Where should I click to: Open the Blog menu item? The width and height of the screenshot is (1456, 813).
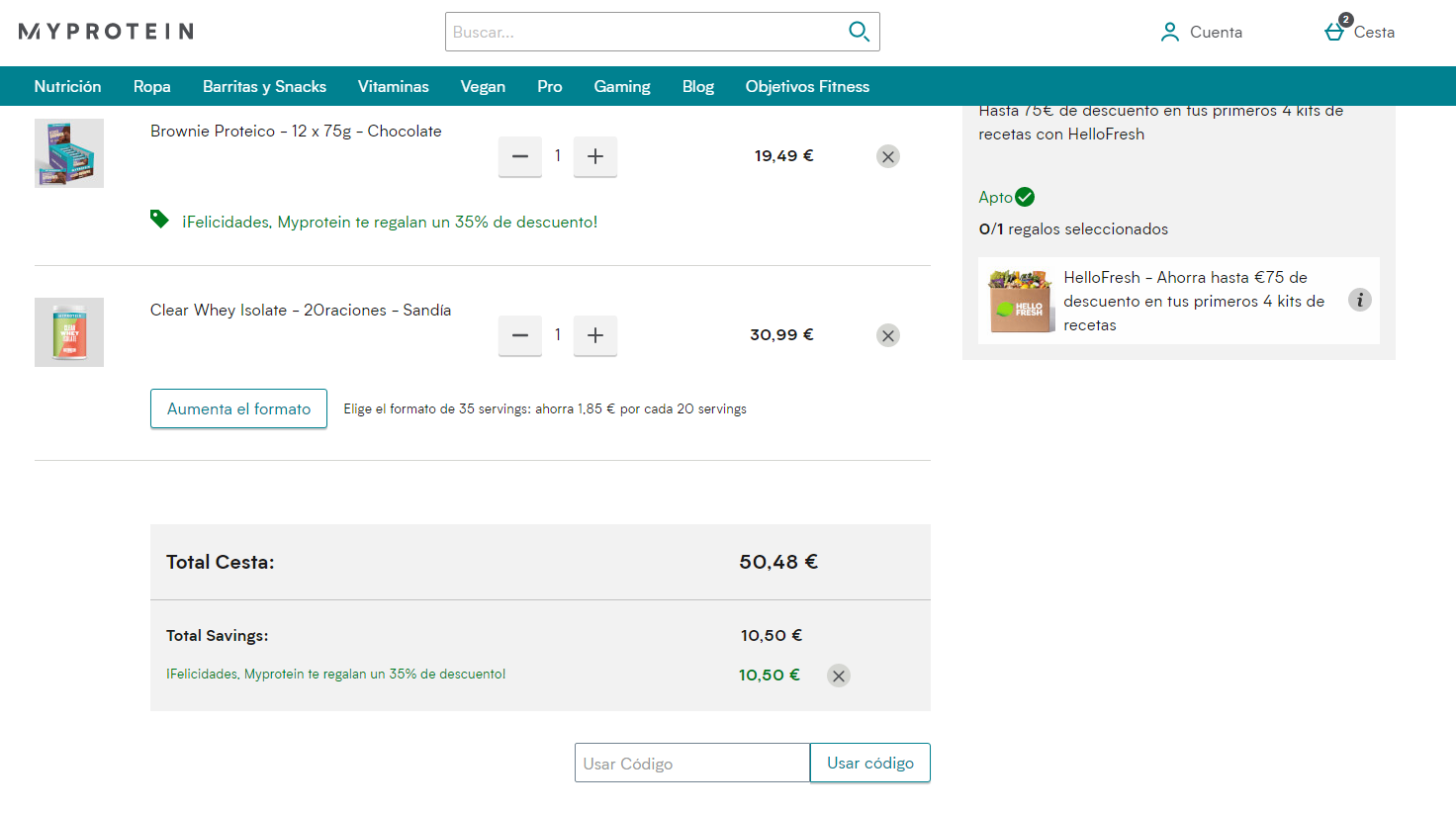(x=698, y=86)
